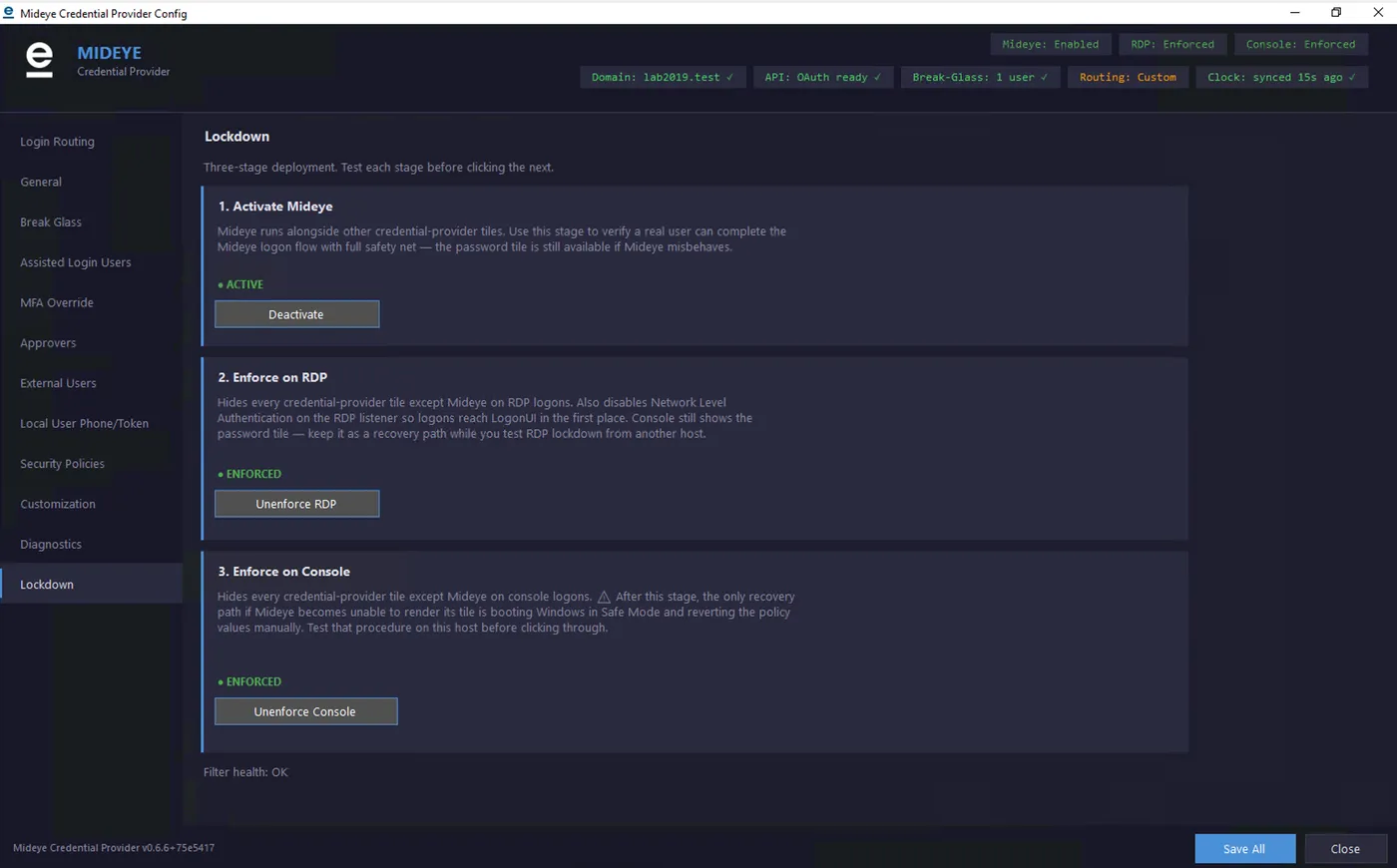Click the API: OAuth ready badge
This screenshot has width=1397, height=868.
pyautogui.click(x=822, y=77)
